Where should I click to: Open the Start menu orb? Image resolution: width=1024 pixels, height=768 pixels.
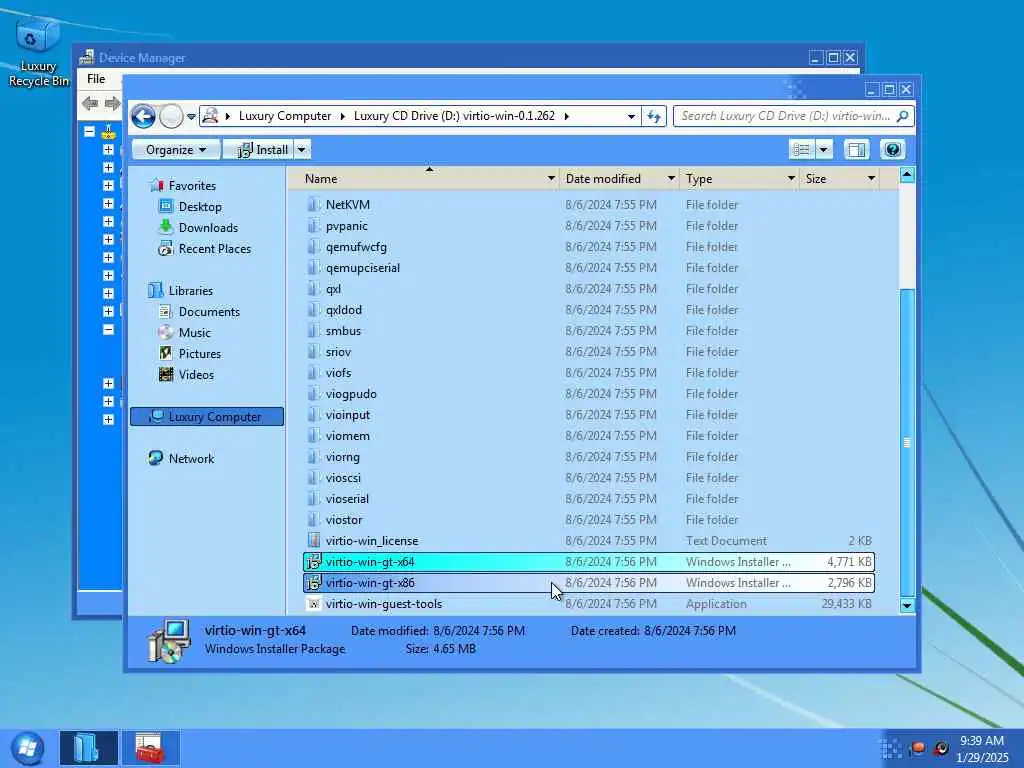(27, 748)
